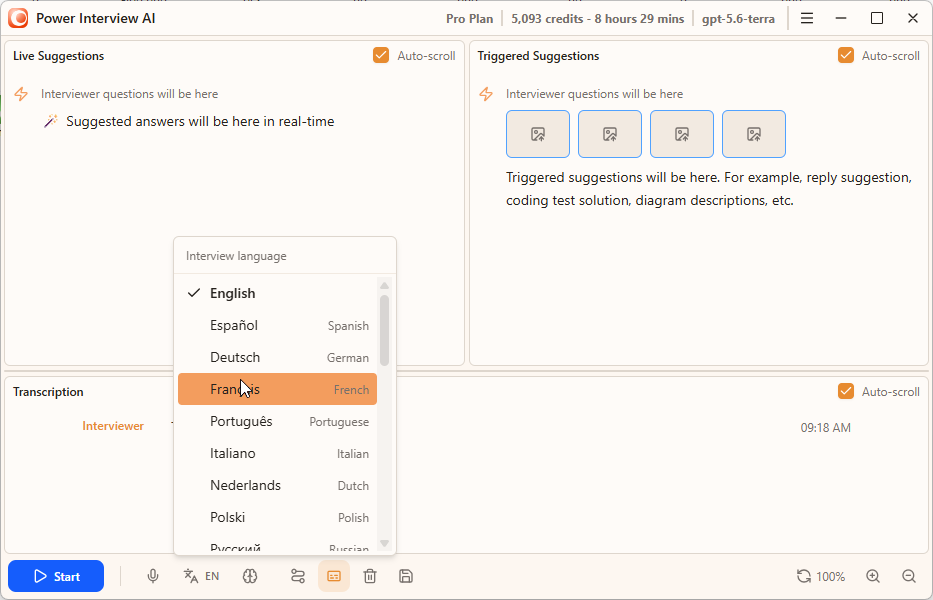Click the Interviewer label in Transcription

[x=113, y=426]
